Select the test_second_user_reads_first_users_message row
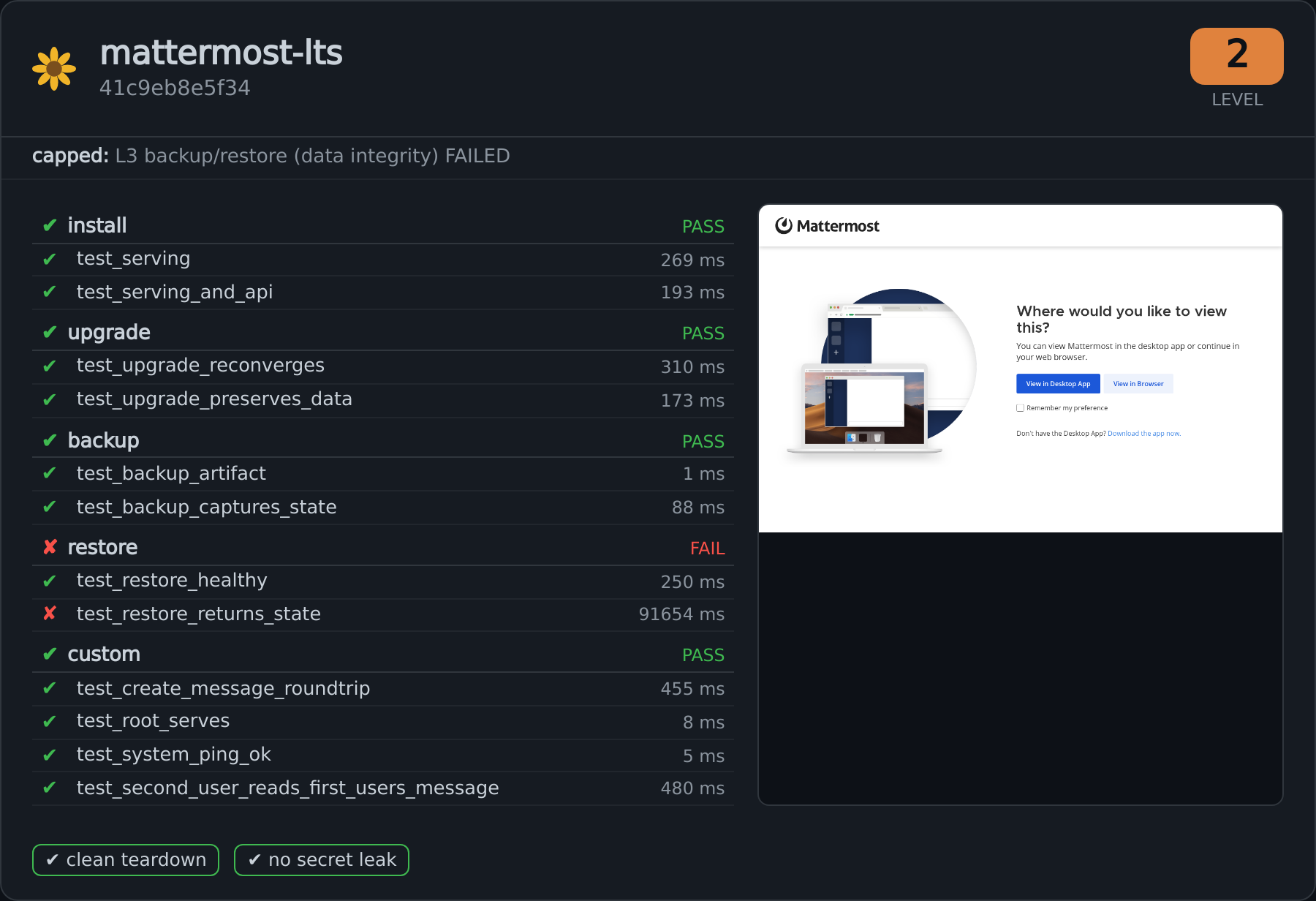Screen dimensions: 1316x901 383,788
